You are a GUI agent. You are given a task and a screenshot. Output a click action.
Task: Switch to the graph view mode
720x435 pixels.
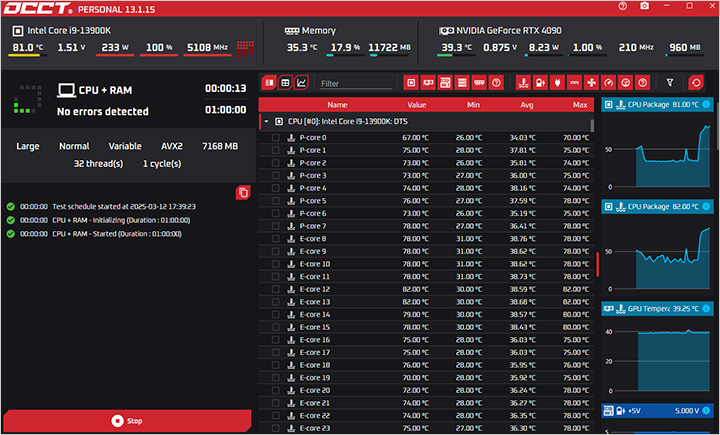(301, 83)
